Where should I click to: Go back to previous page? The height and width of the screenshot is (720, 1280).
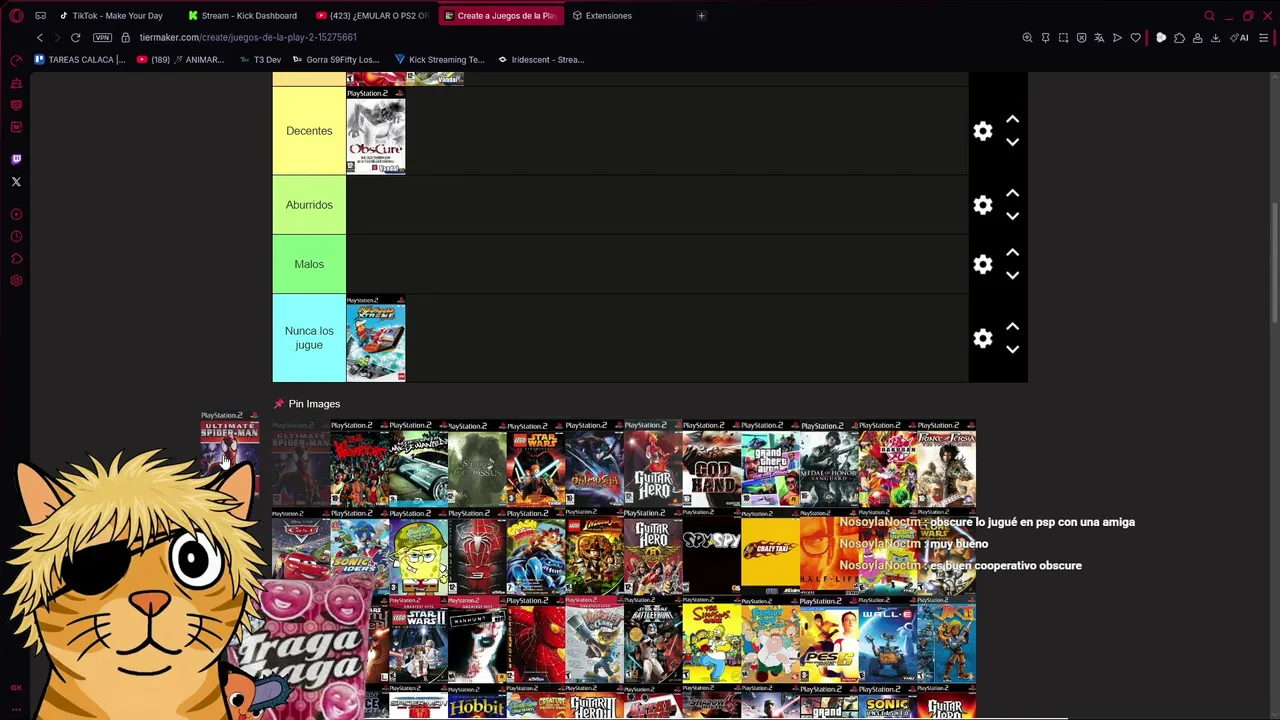point(40,38)
